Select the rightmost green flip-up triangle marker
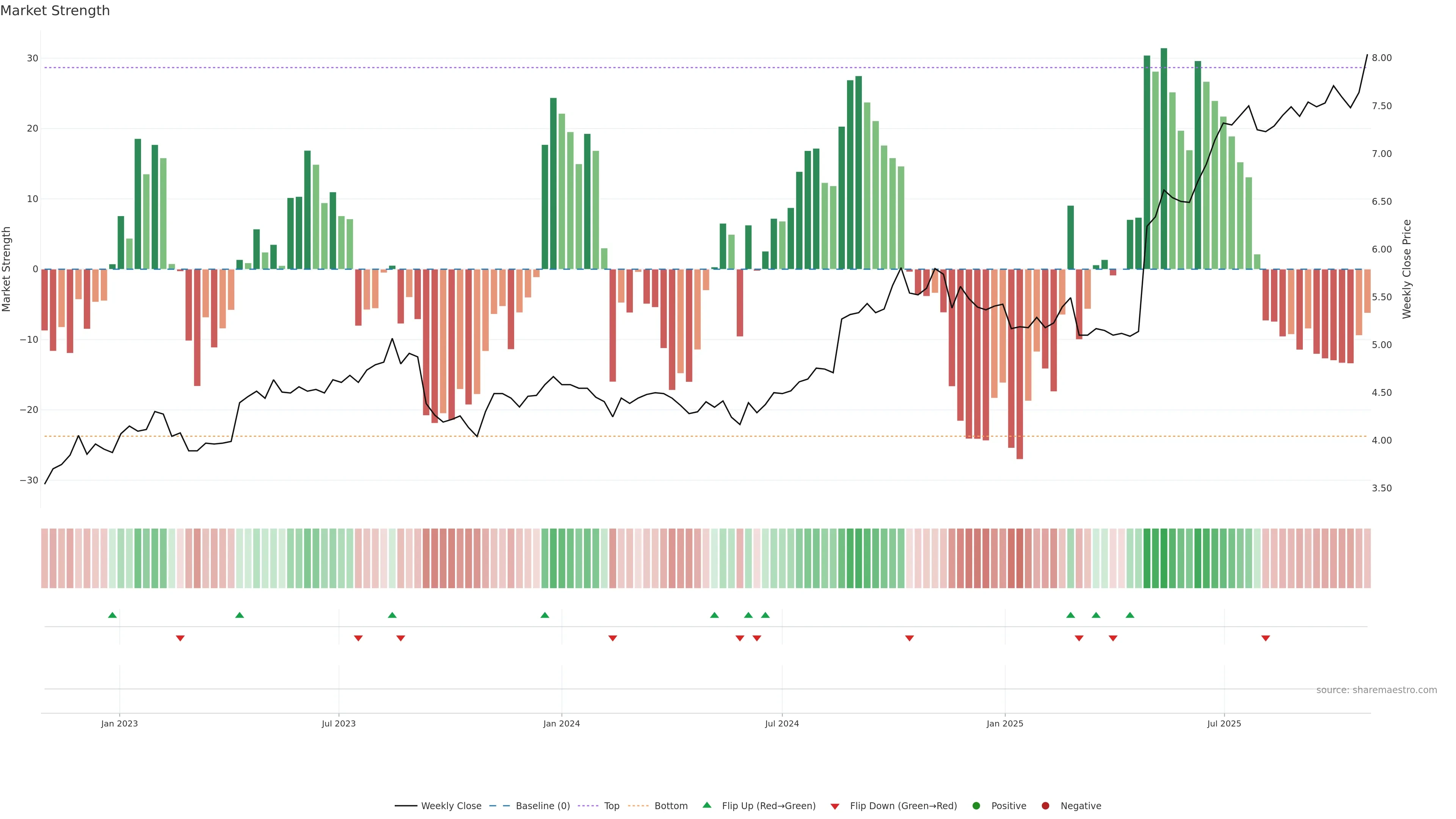1456x819 pixels. [1130, 615]
